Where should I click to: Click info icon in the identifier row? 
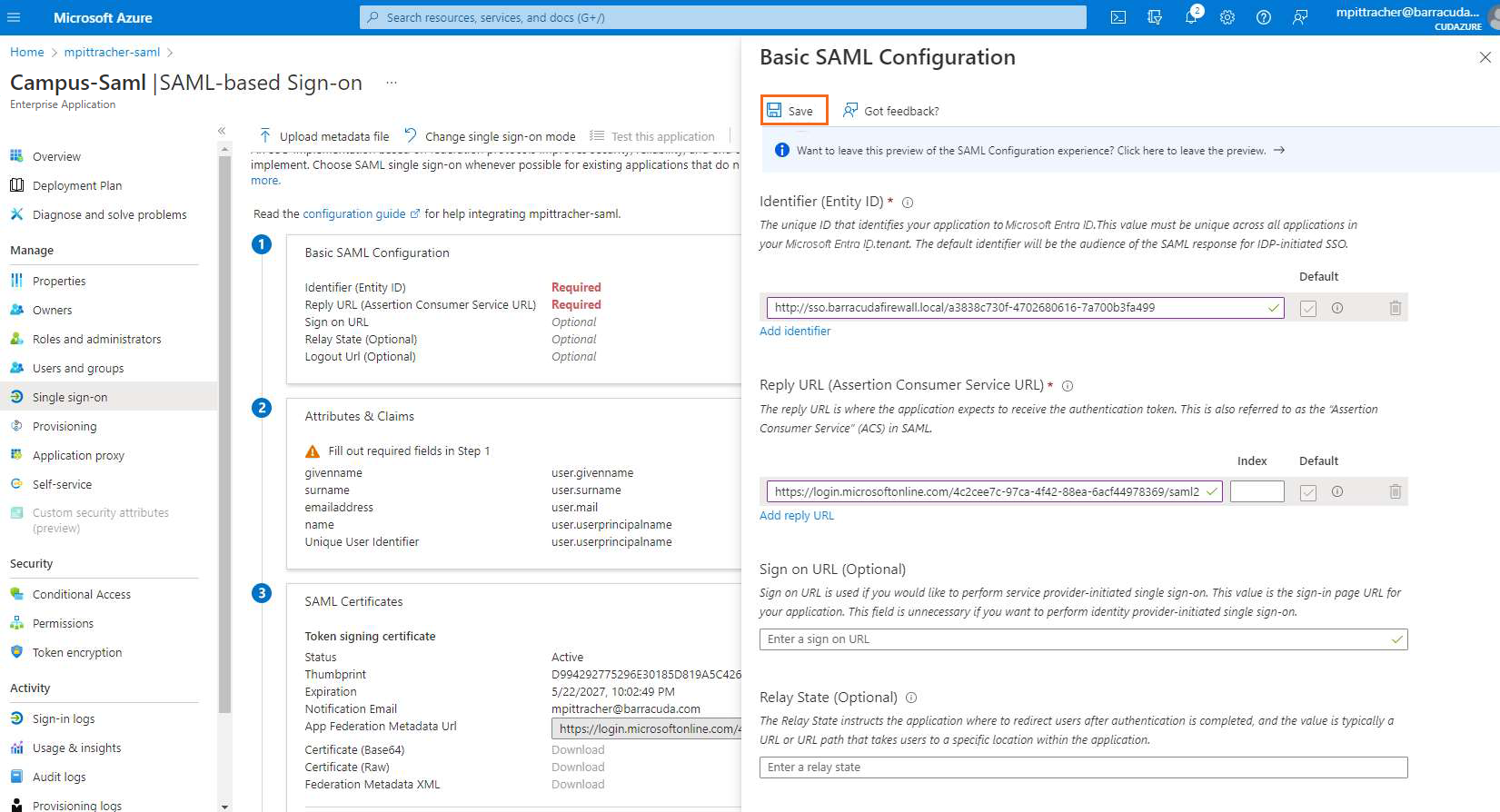tap(1337, 308)
